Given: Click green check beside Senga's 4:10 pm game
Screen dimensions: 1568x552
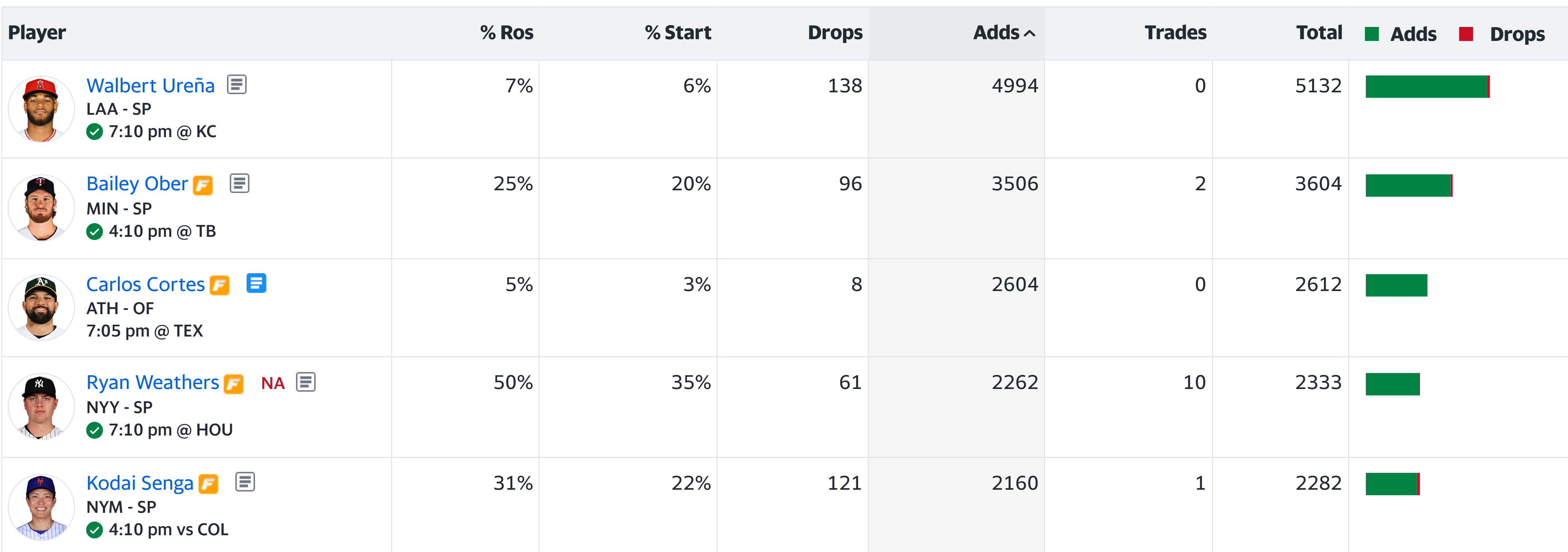Looking at the screenshot, I should (x=94, y=530).
